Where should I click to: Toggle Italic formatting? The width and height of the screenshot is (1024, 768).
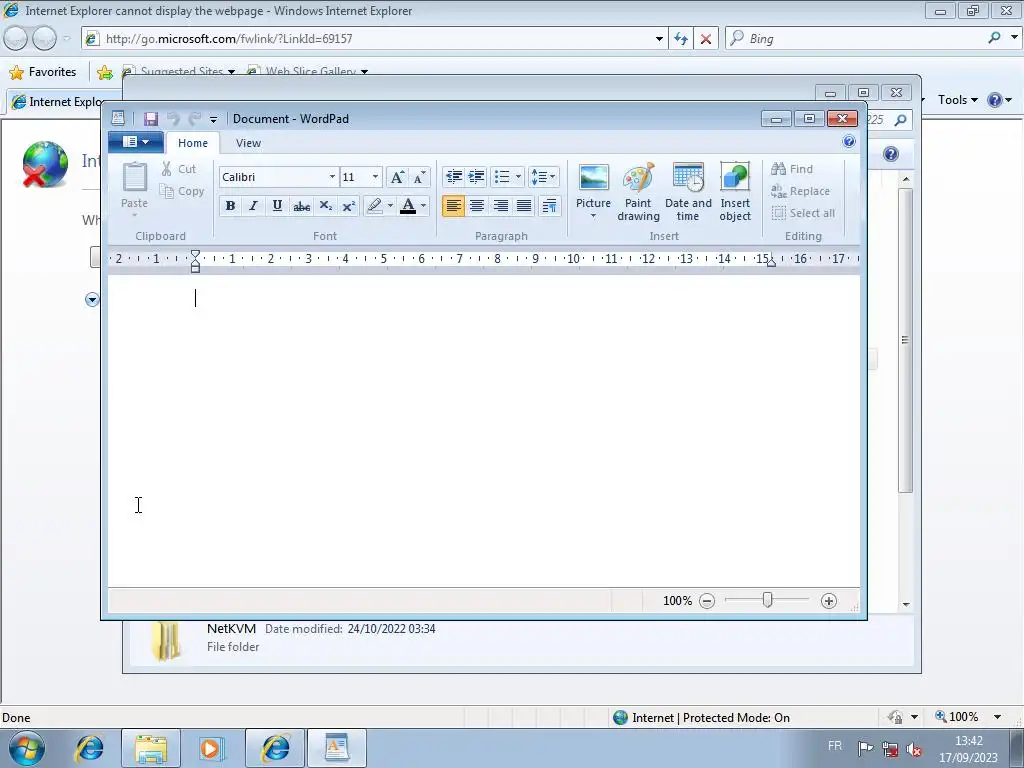coord(253,206)
